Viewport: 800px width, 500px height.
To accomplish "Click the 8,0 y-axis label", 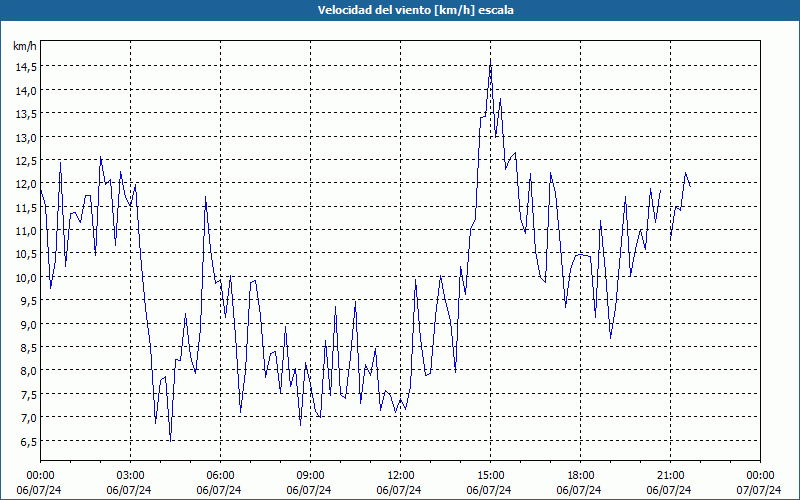I will click(x=28, y=371).
